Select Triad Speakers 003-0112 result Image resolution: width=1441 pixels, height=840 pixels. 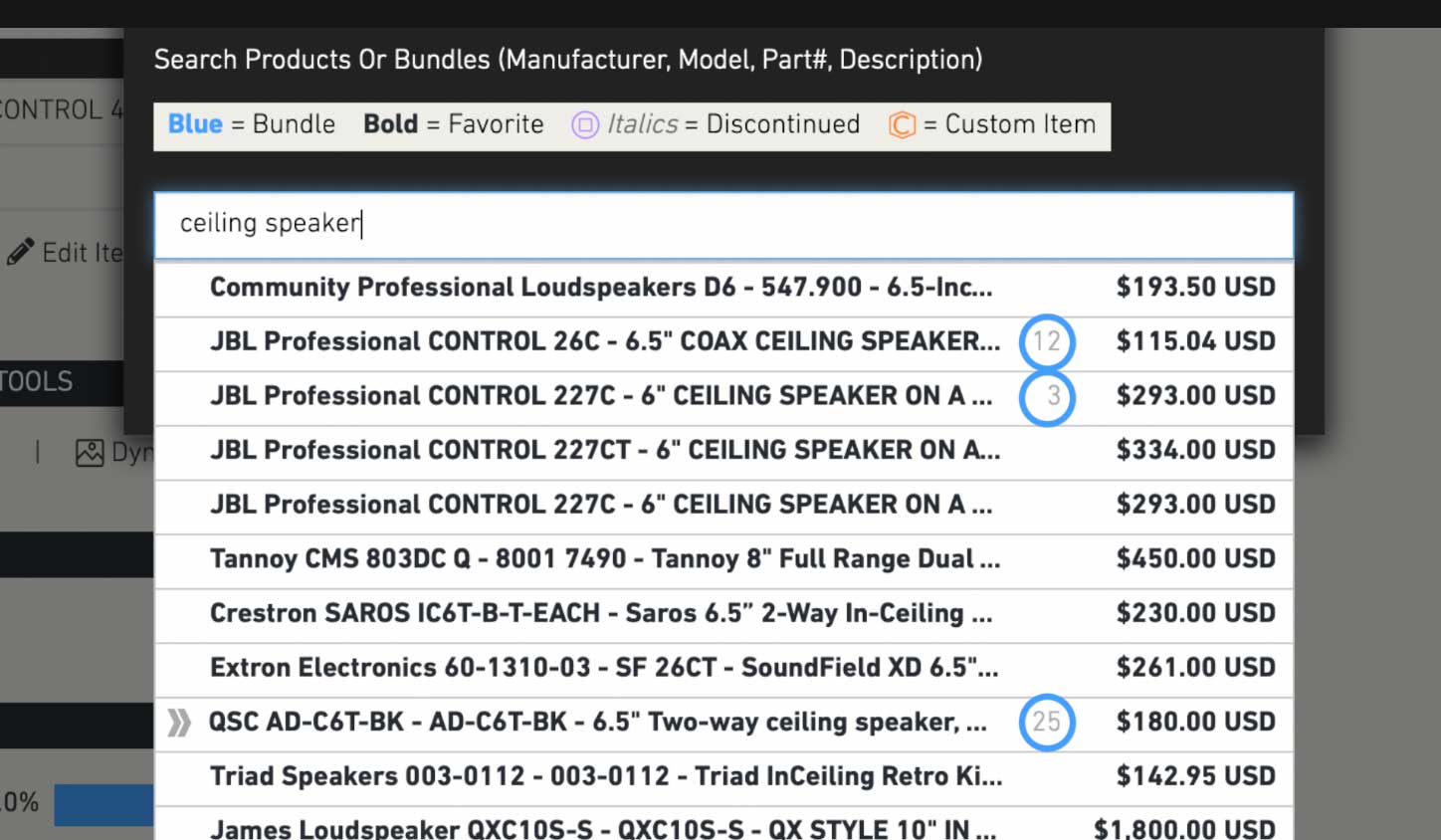pos(723,777)
